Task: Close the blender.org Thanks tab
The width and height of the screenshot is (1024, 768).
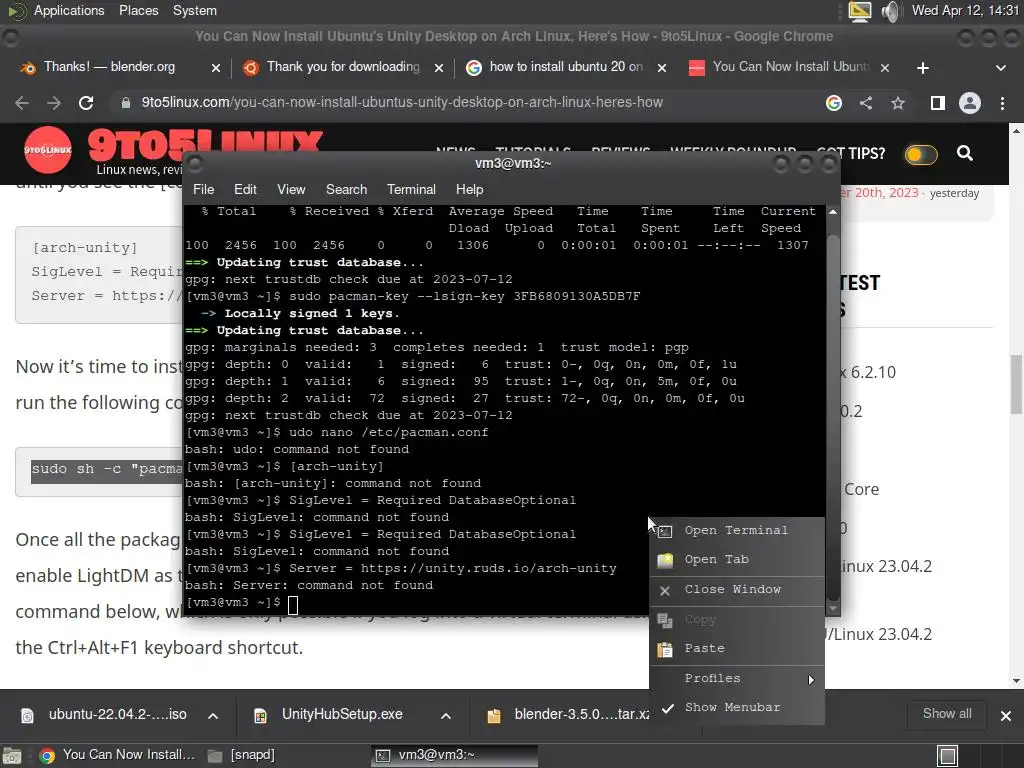Action: pyautogui.click(x=216, y=68)
